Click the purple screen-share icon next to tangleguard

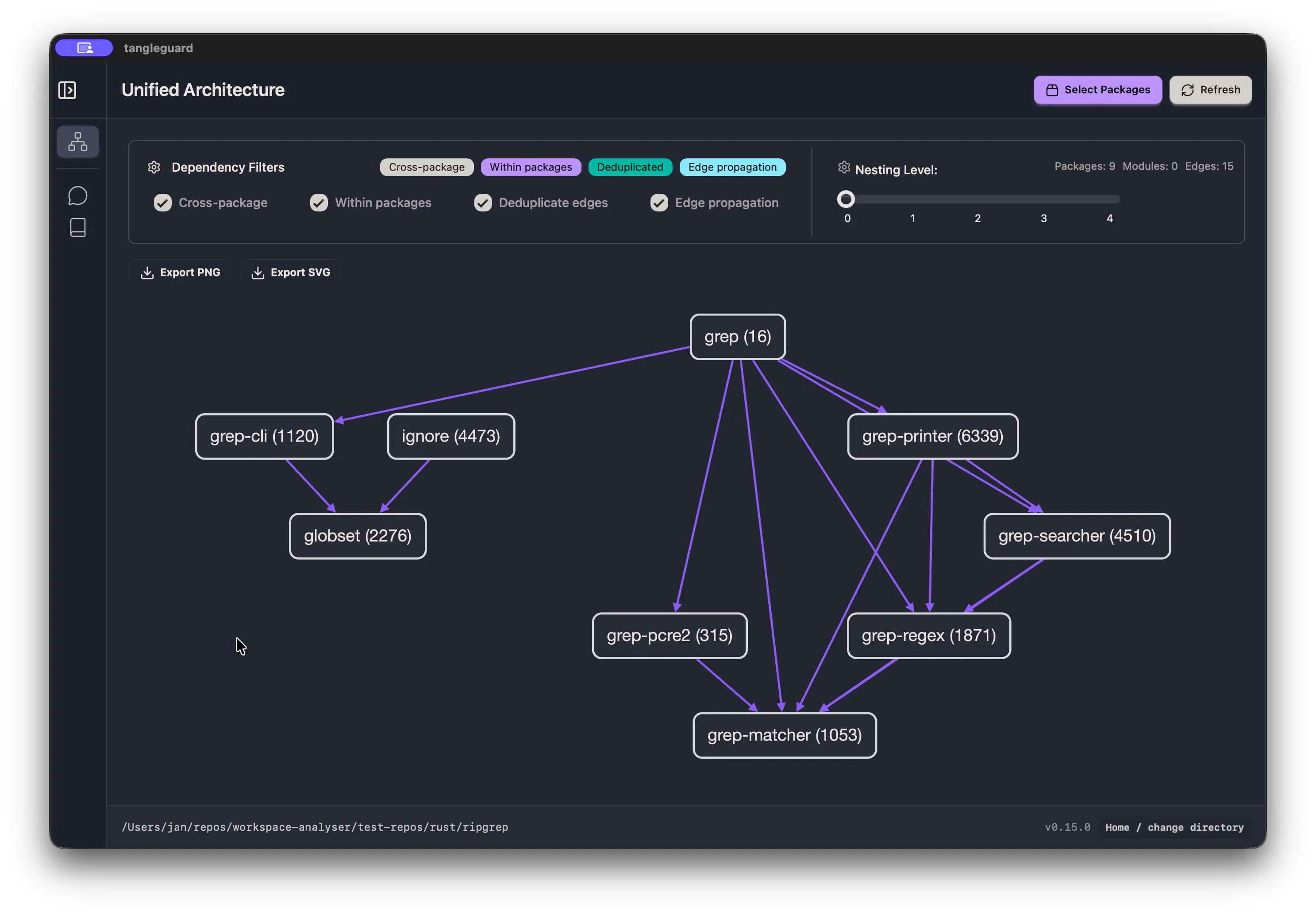click(84, 47)
